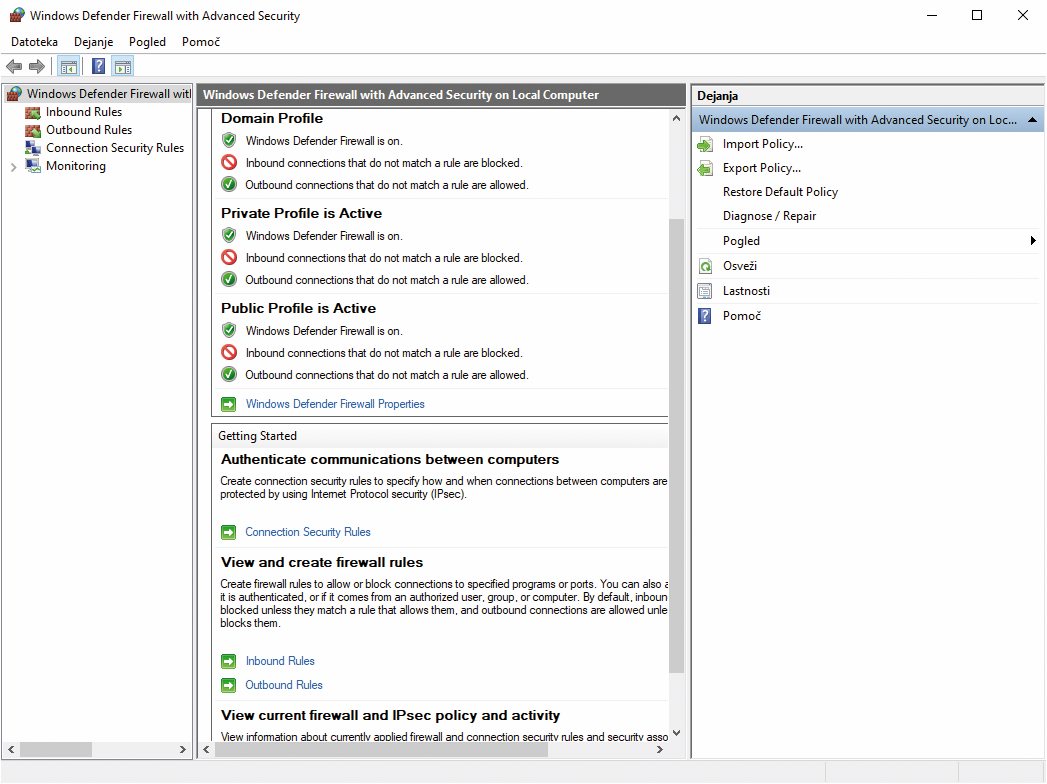Screen dimensions: 1047x784
Task: Toggle the Action pane toolbar icon
Action: pyautogui.click(x=123, y=66)
